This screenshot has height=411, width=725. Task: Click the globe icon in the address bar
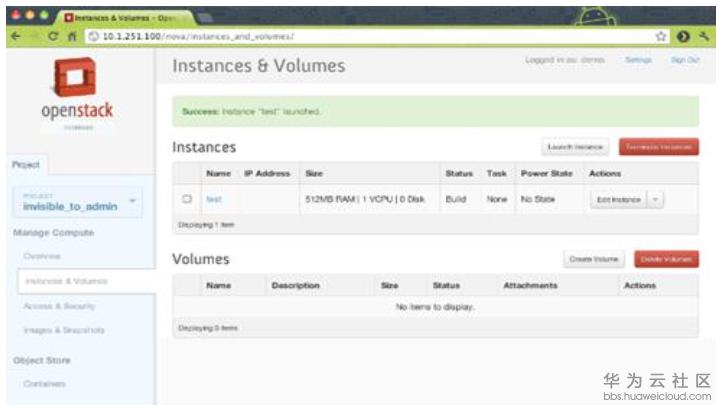tap(93, 36)
